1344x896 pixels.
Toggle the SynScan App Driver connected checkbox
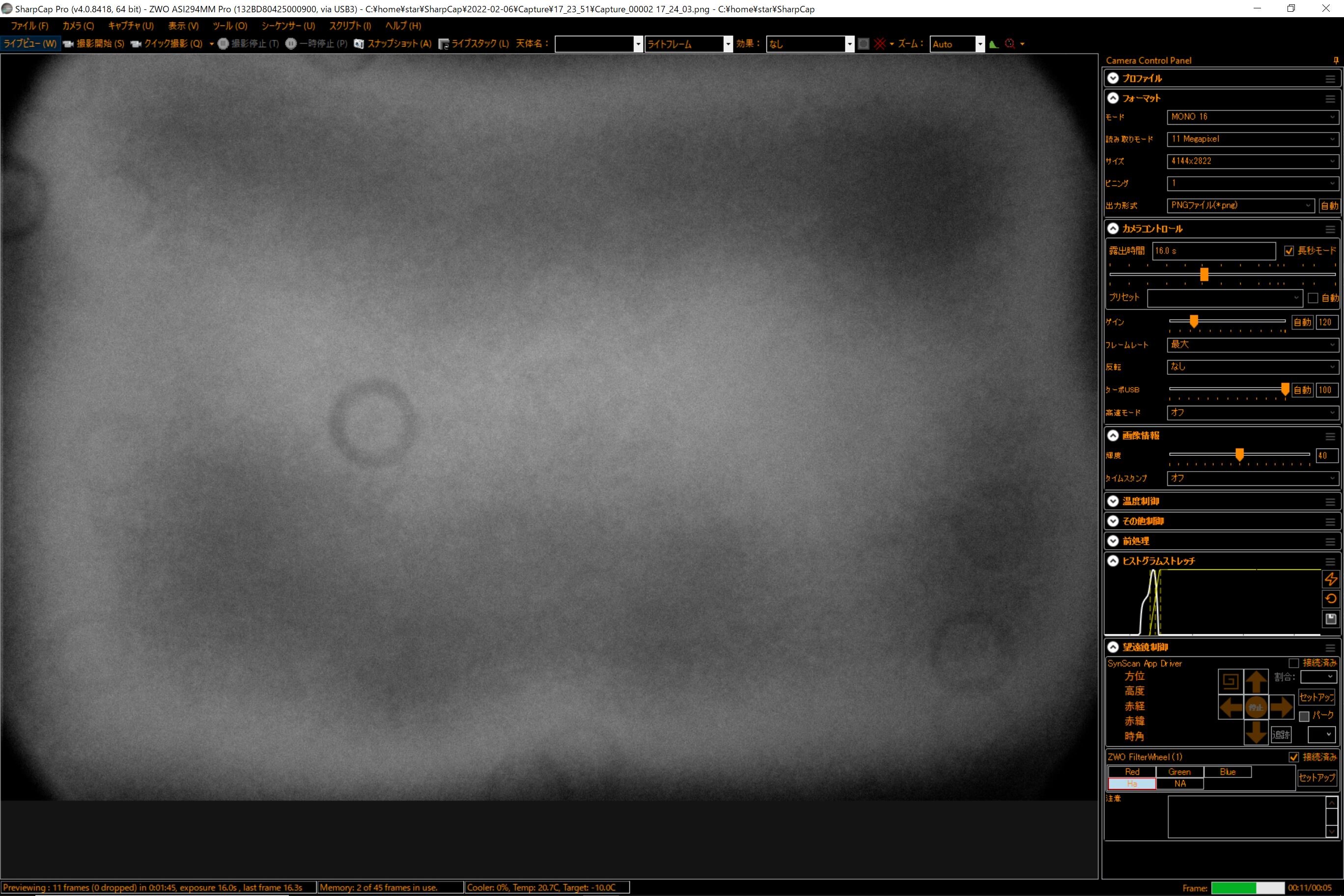[1294, 663]
